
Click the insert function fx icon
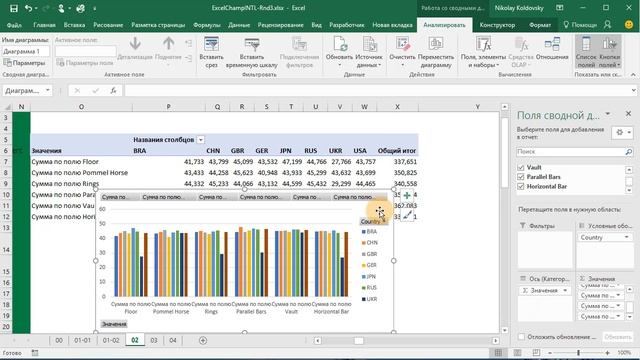pyautogui.click(x=113, y=91)
